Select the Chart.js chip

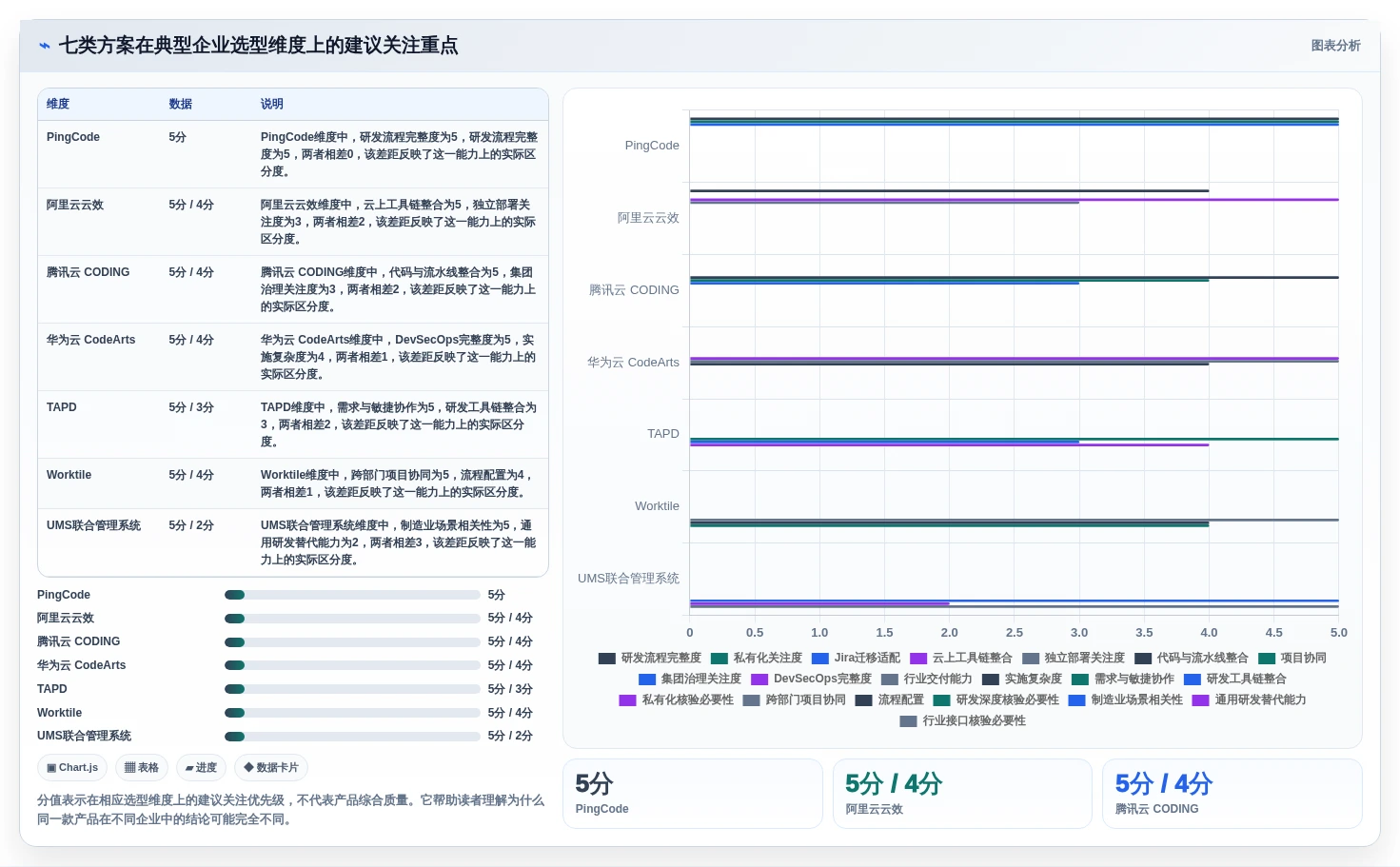coord(72,767)
